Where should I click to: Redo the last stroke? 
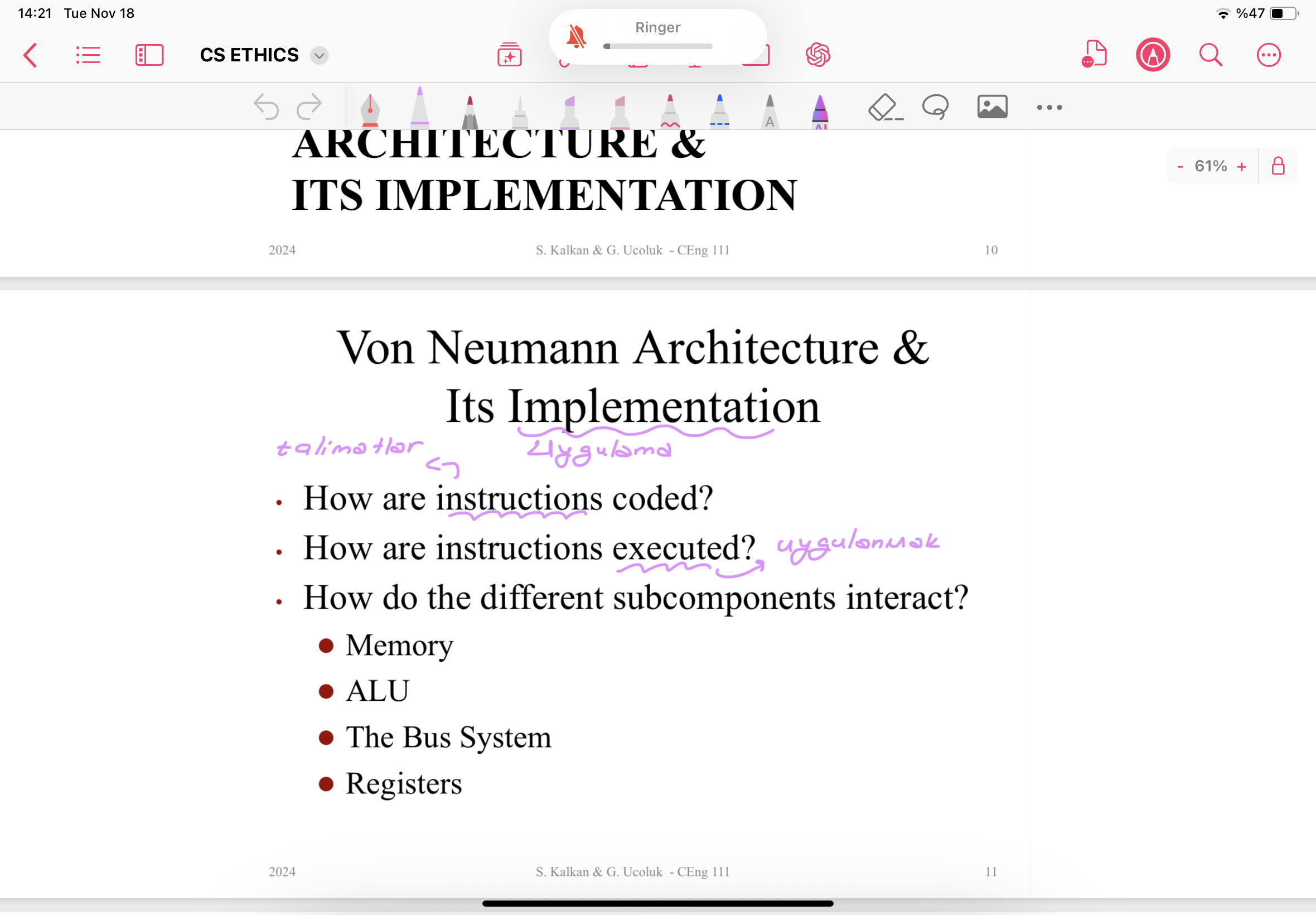309,107
